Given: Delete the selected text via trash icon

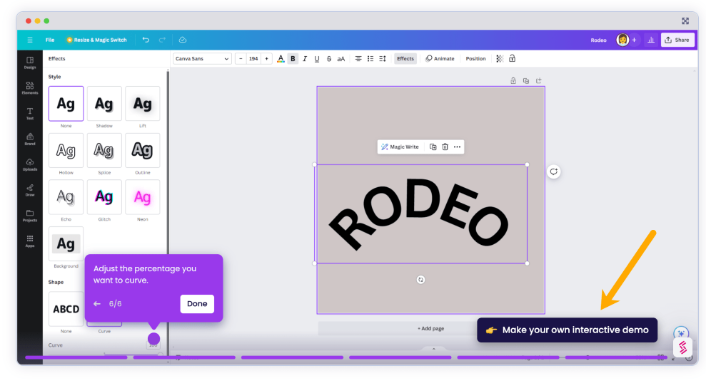Looking at the screenshot, I should pos(445,147).
